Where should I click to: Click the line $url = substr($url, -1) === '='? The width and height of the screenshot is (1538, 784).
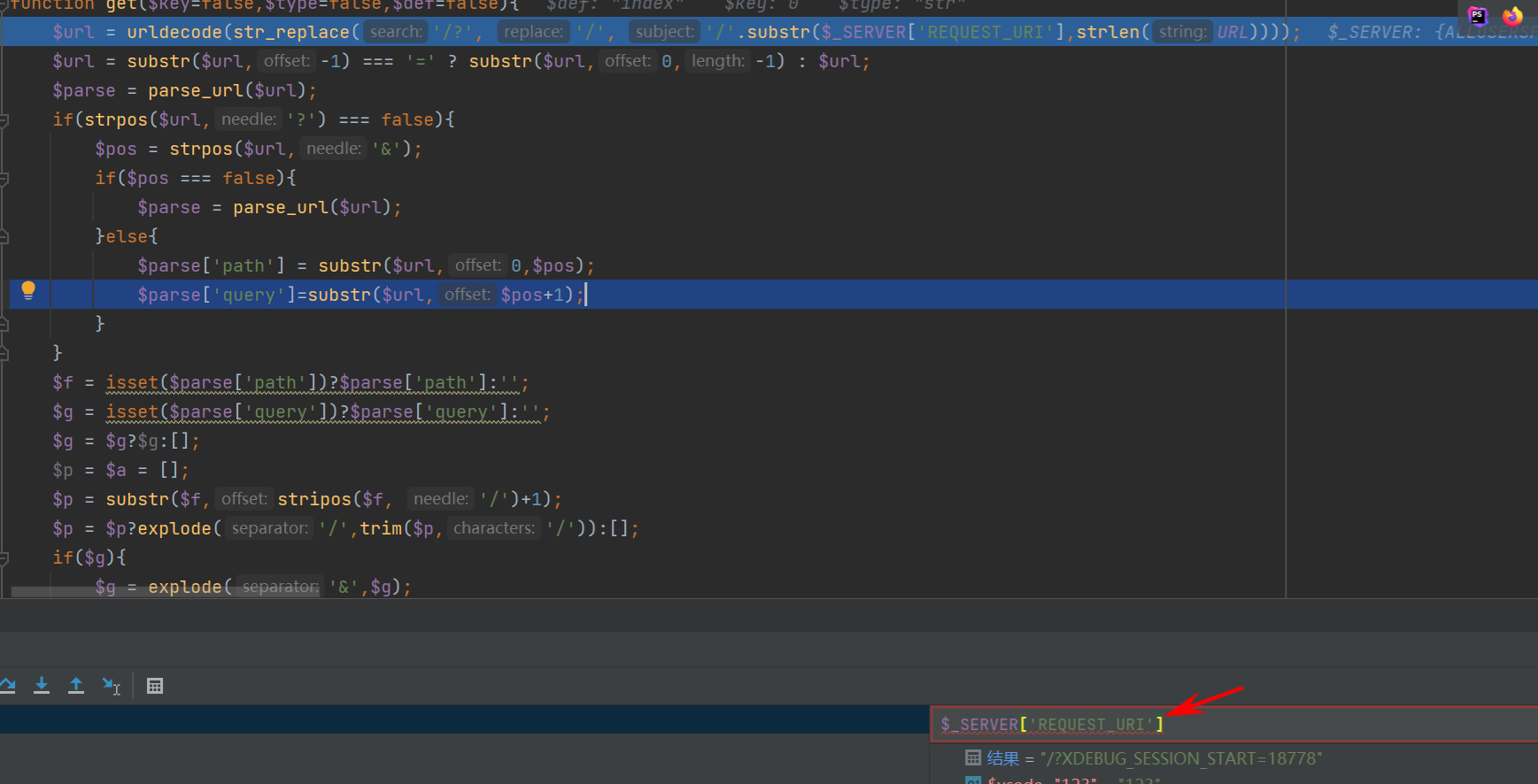click(x=460, y=61)
